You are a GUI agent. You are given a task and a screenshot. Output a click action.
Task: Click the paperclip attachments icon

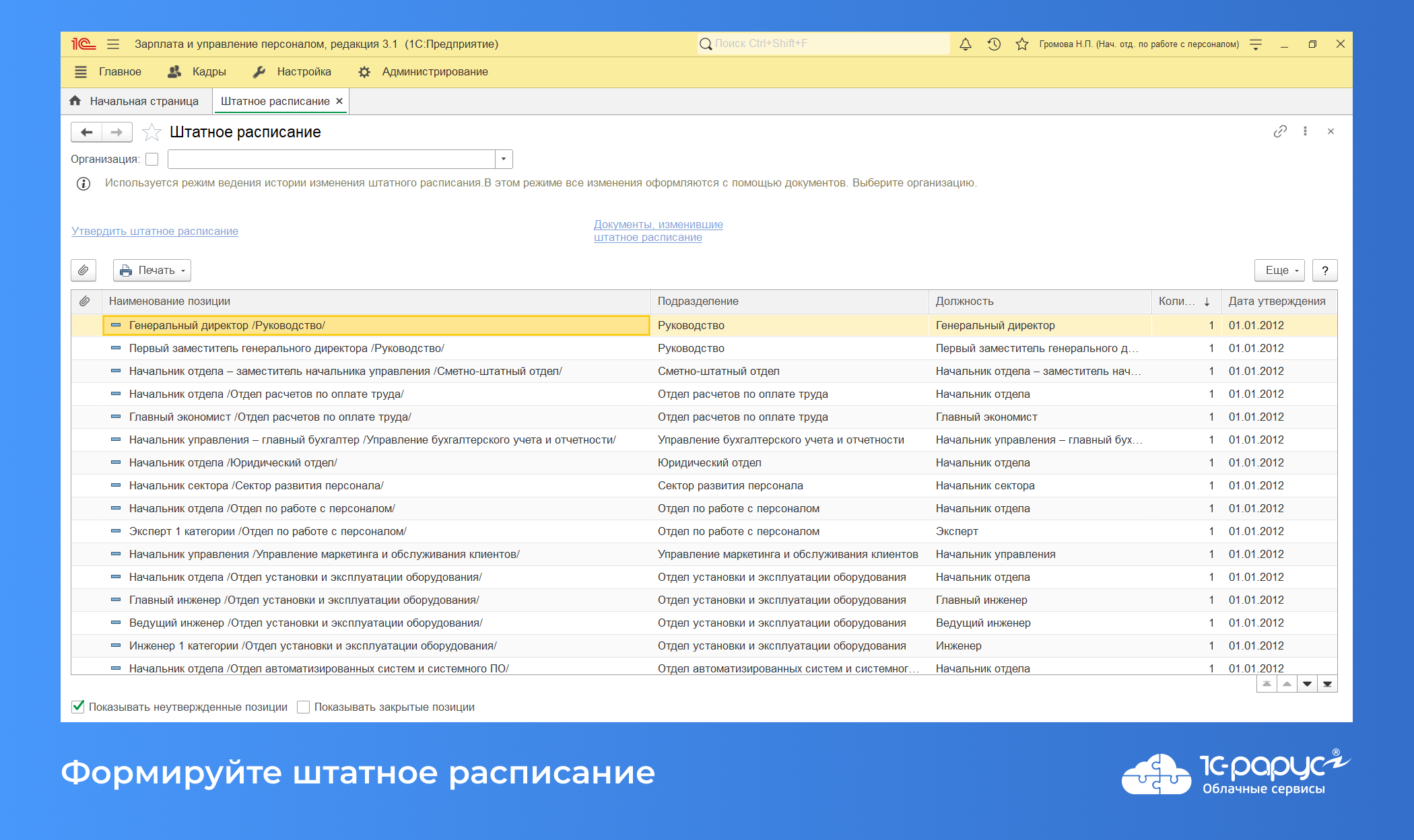(83, 270)
